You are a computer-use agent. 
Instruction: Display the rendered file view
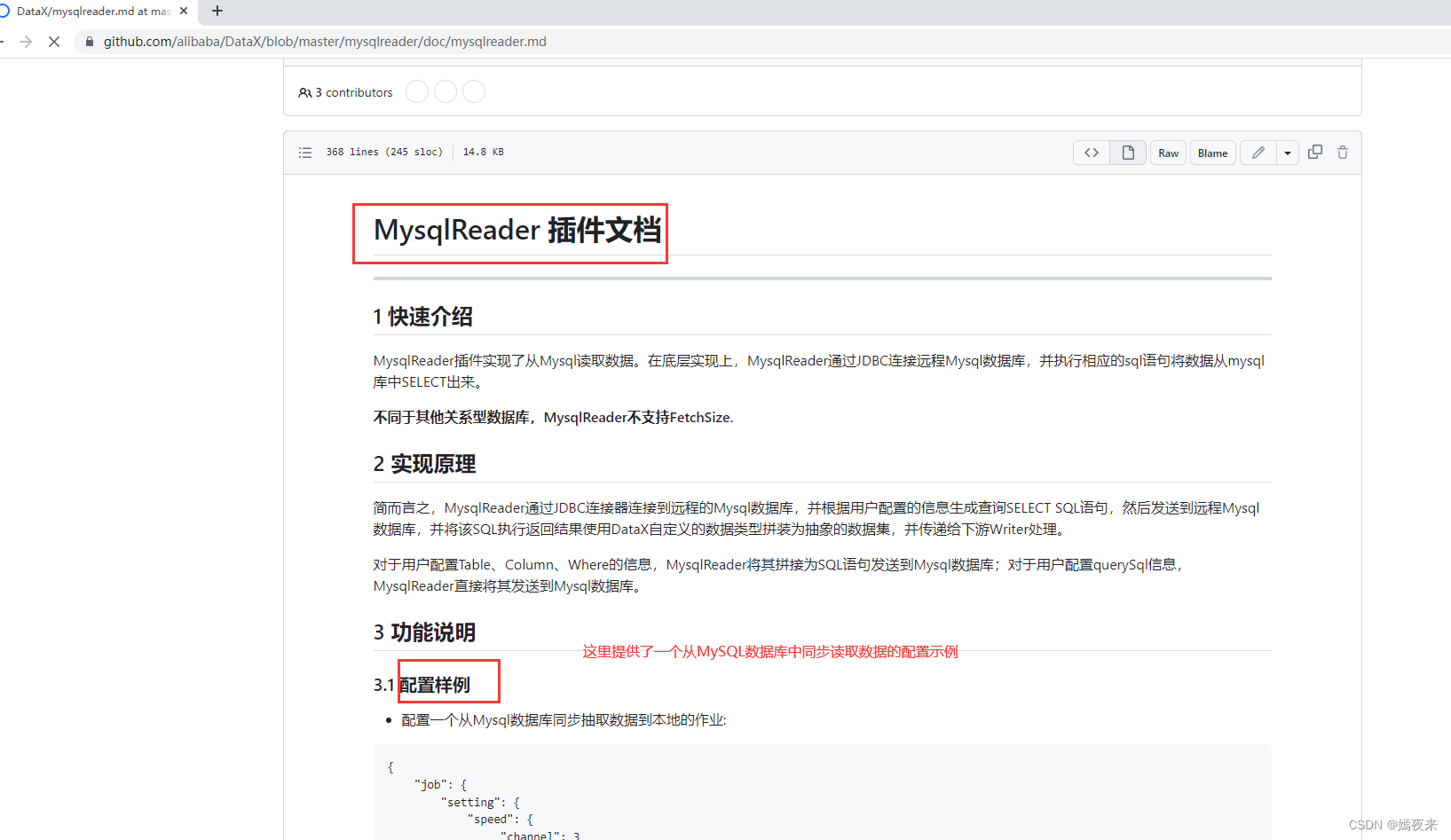click(1128, 153)
